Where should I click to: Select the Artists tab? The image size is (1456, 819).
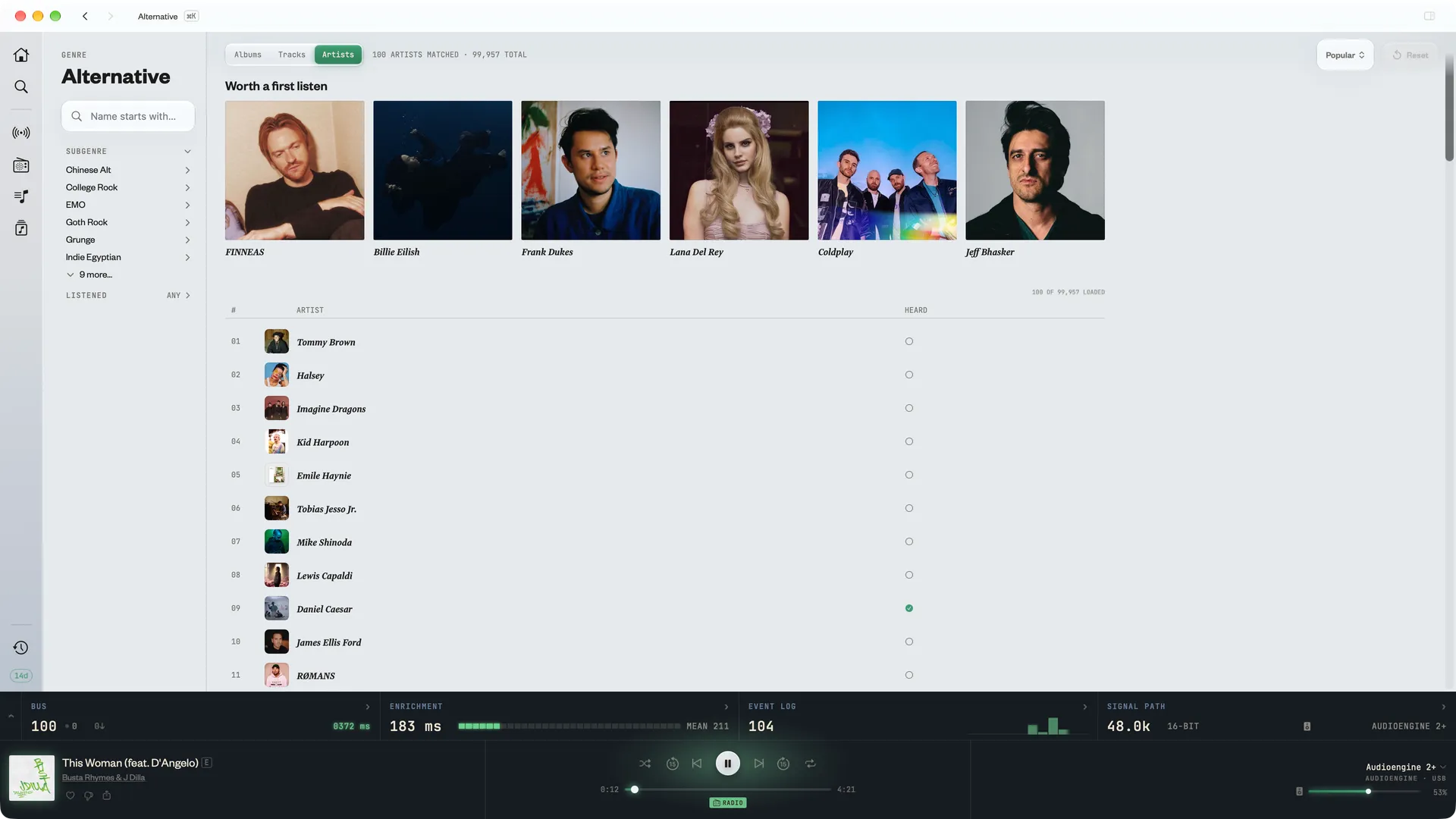coord(337,55)
